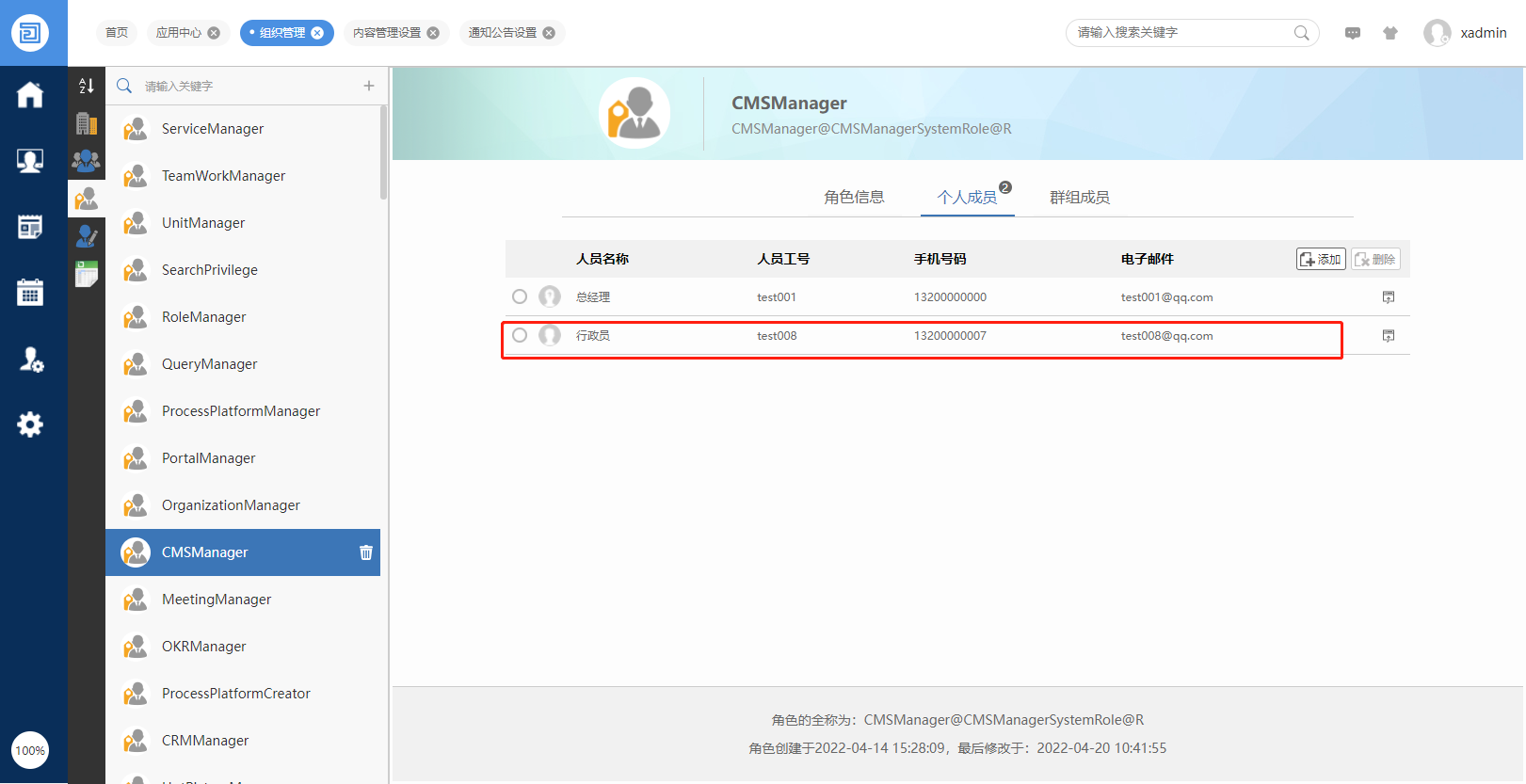
Task: Focus the top search keyword field
Action: point(1181,33)
